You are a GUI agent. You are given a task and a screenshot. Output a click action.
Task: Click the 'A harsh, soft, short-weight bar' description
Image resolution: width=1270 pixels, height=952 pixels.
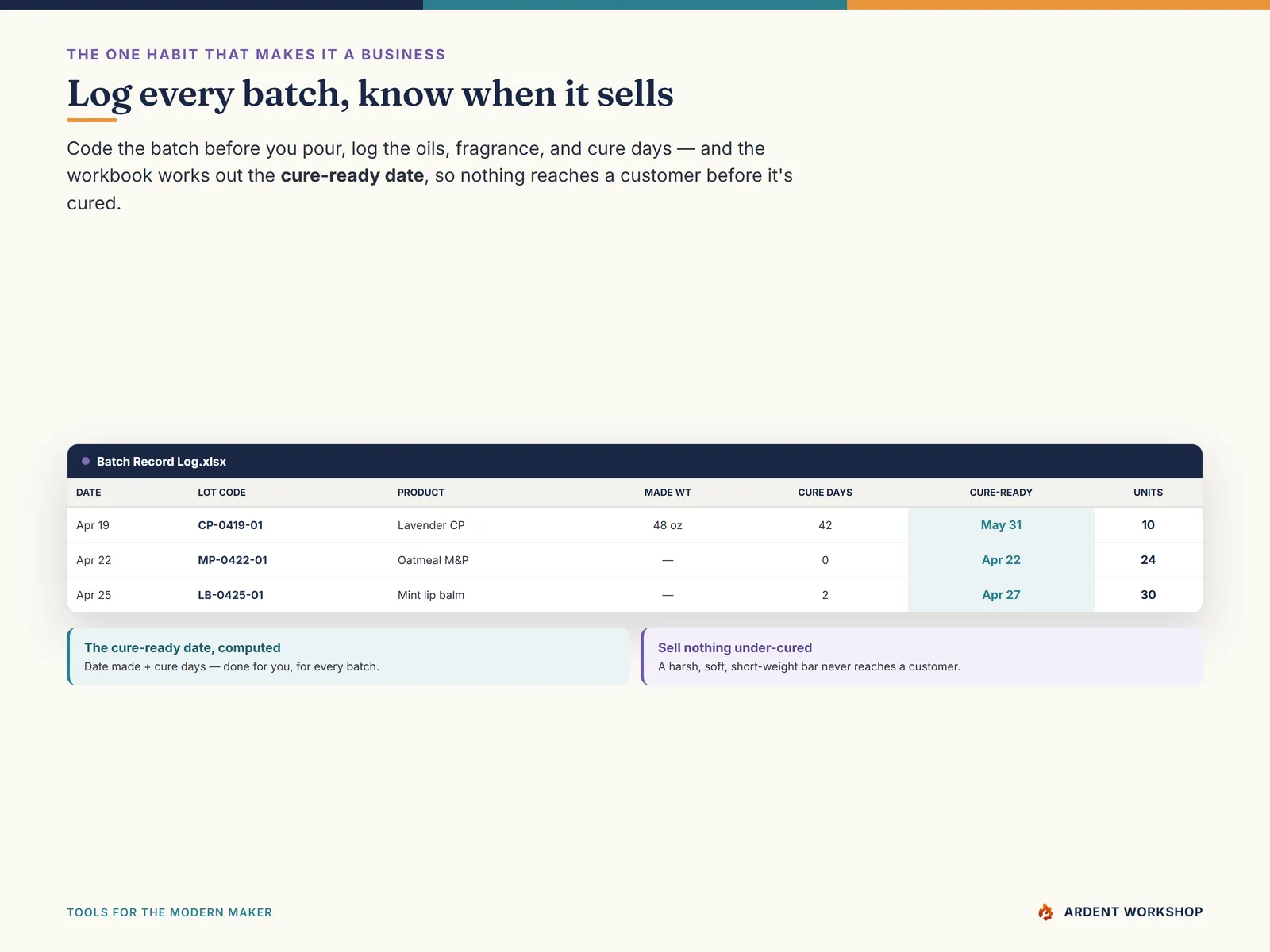[x=809, y=666]
